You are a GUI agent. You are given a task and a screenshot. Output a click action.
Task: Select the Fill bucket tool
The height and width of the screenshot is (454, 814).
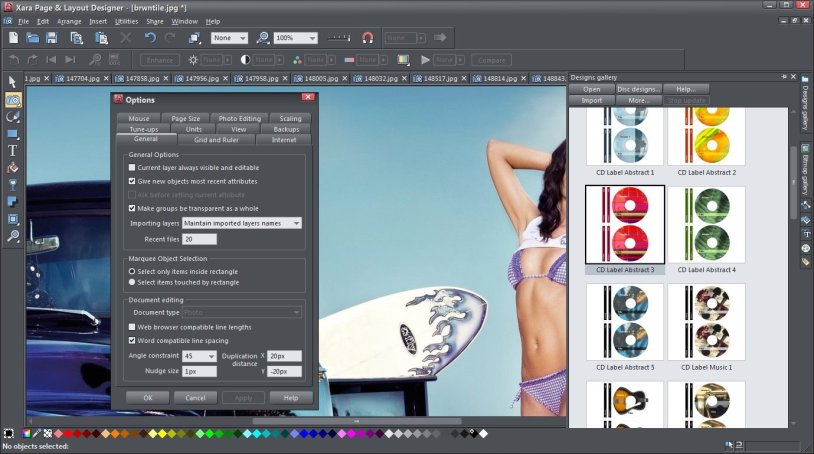tap(13, 167)
